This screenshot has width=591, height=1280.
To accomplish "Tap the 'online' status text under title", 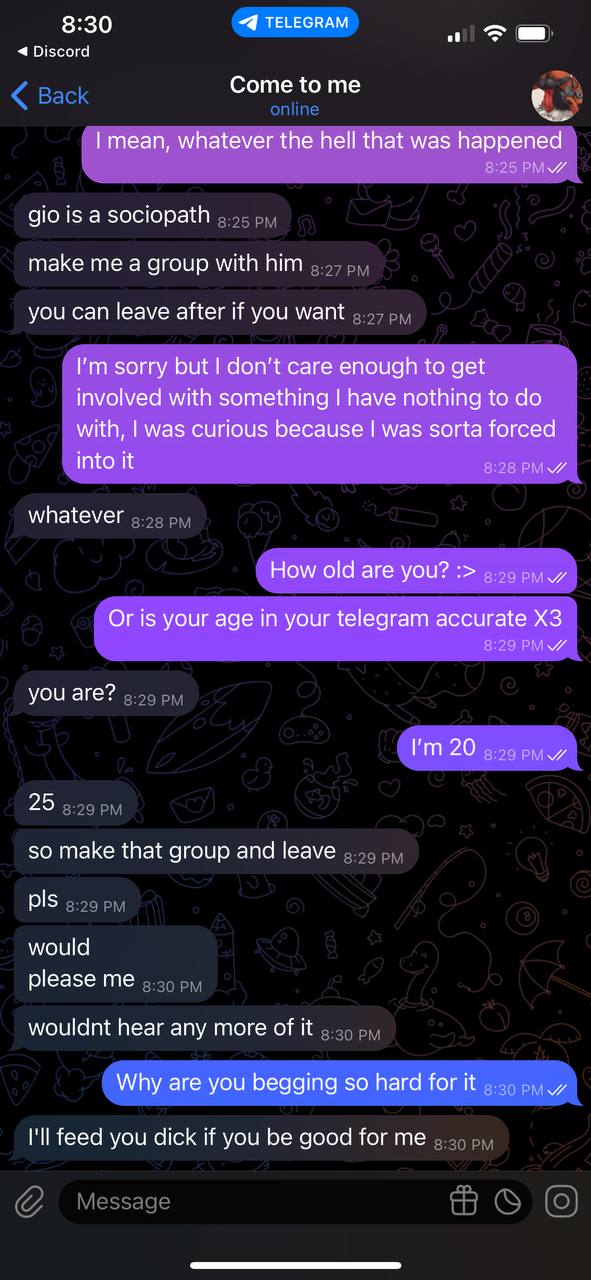I will [295, 109].
